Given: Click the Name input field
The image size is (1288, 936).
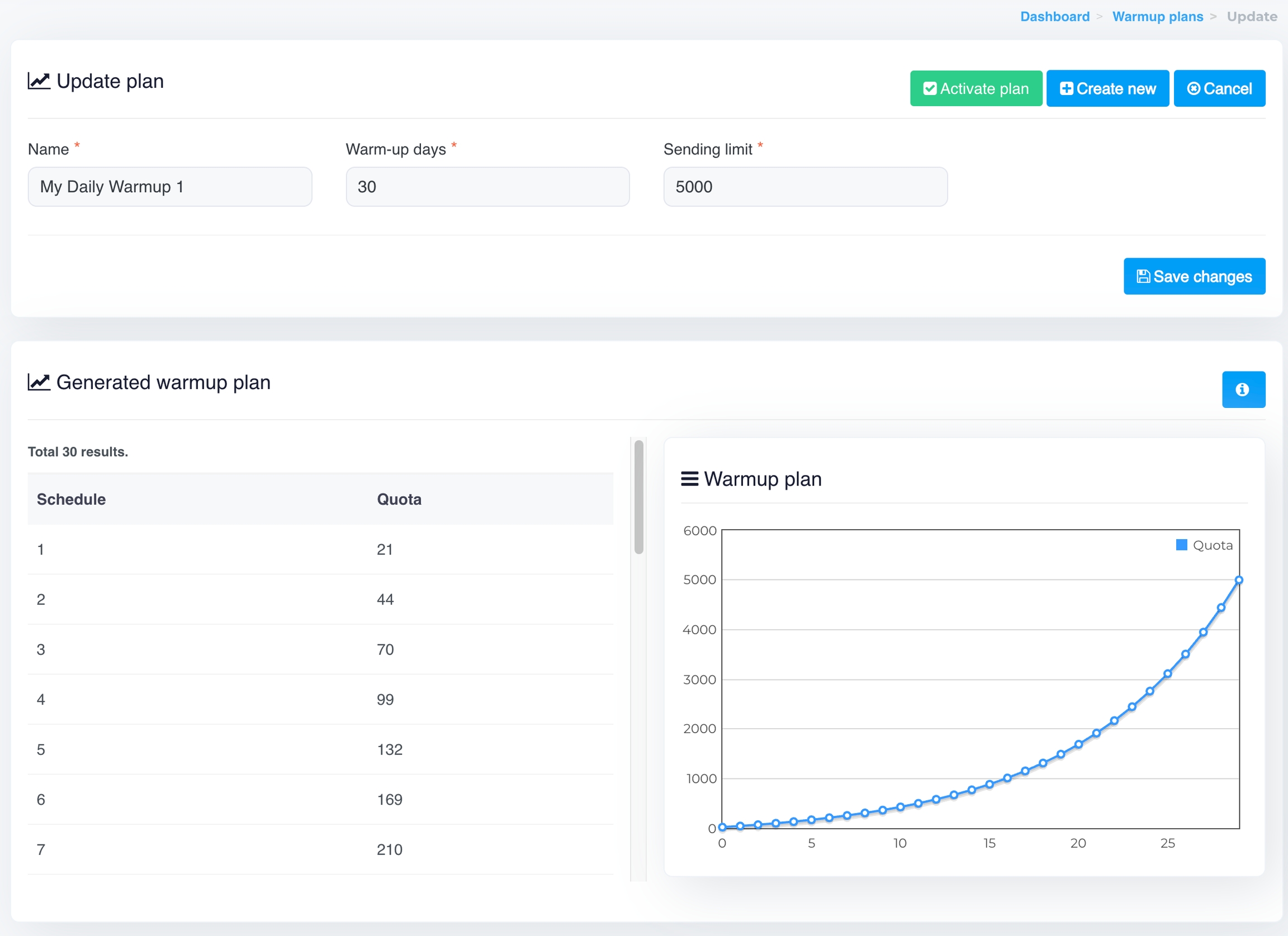Looking at the screenshot, I should [170, 187].
